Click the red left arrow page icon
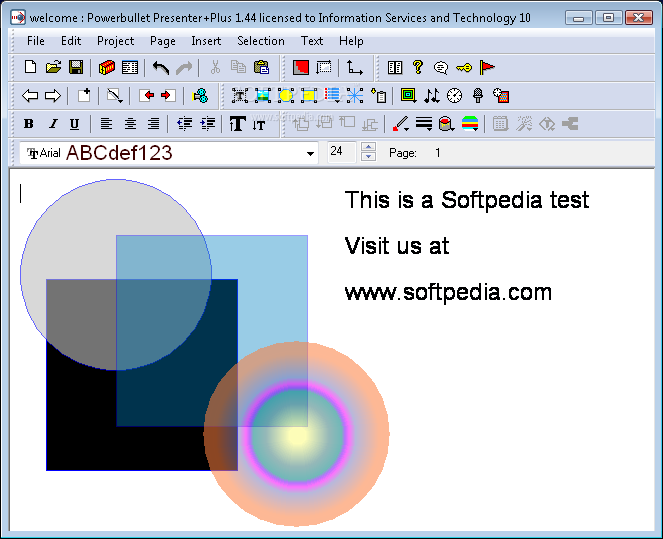The height and width of the screenshot is (539, 663). [x=146, y=96]
